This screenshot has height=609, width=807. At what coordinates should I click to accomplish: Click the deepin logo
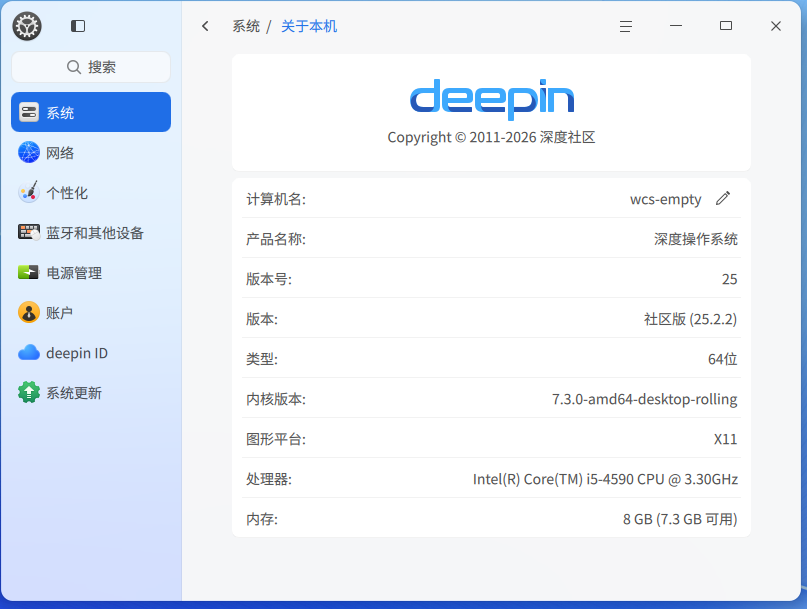pyautogui.click(x=492, y=99)
